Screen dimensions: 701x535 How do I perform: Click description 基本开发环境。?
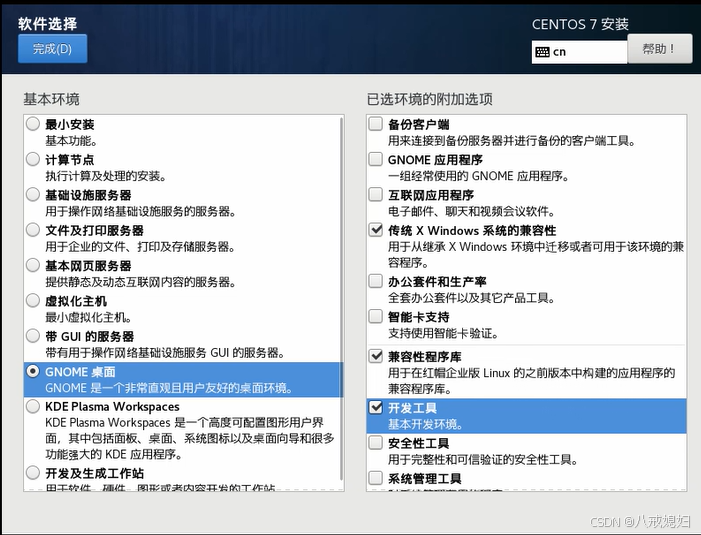pyautogui.click(x=425, y=425)
